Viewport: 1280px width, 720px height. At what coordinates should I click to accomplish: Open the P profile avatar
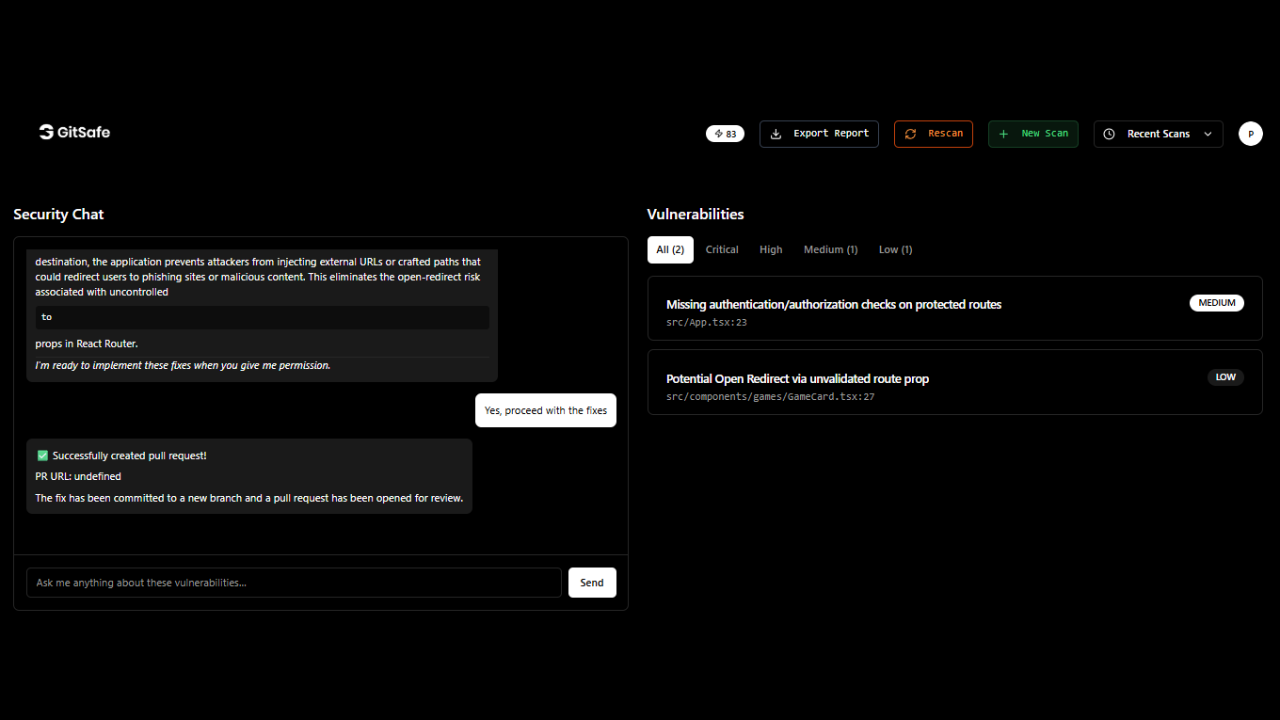click(1250, 133)
